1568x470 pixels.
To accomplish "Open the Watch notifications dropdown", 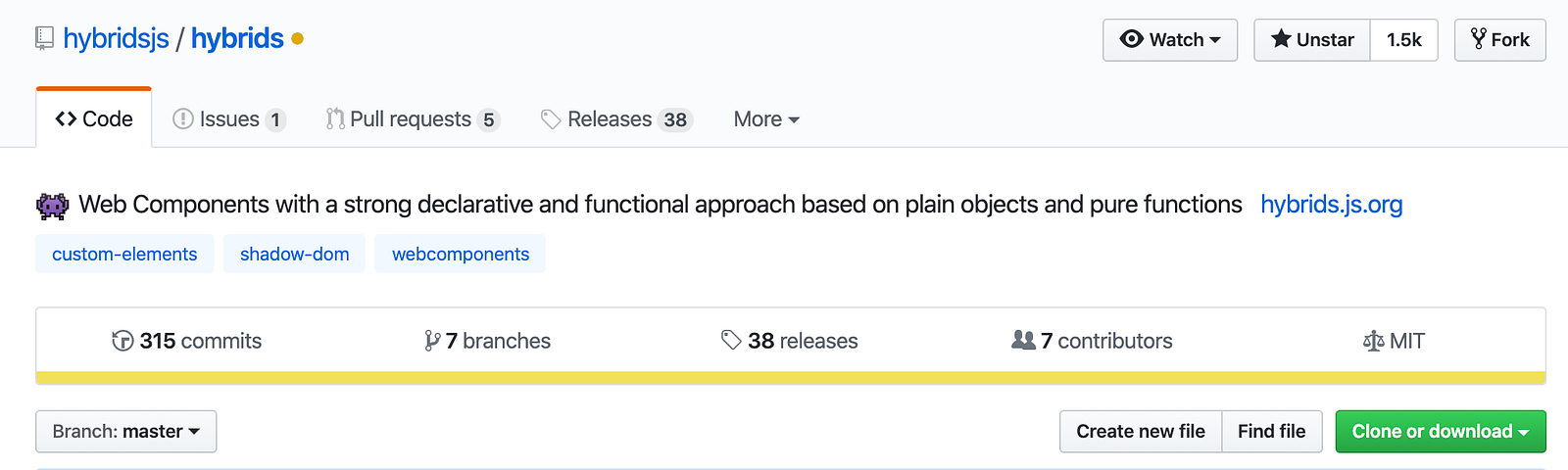I will pos(1170,40).
